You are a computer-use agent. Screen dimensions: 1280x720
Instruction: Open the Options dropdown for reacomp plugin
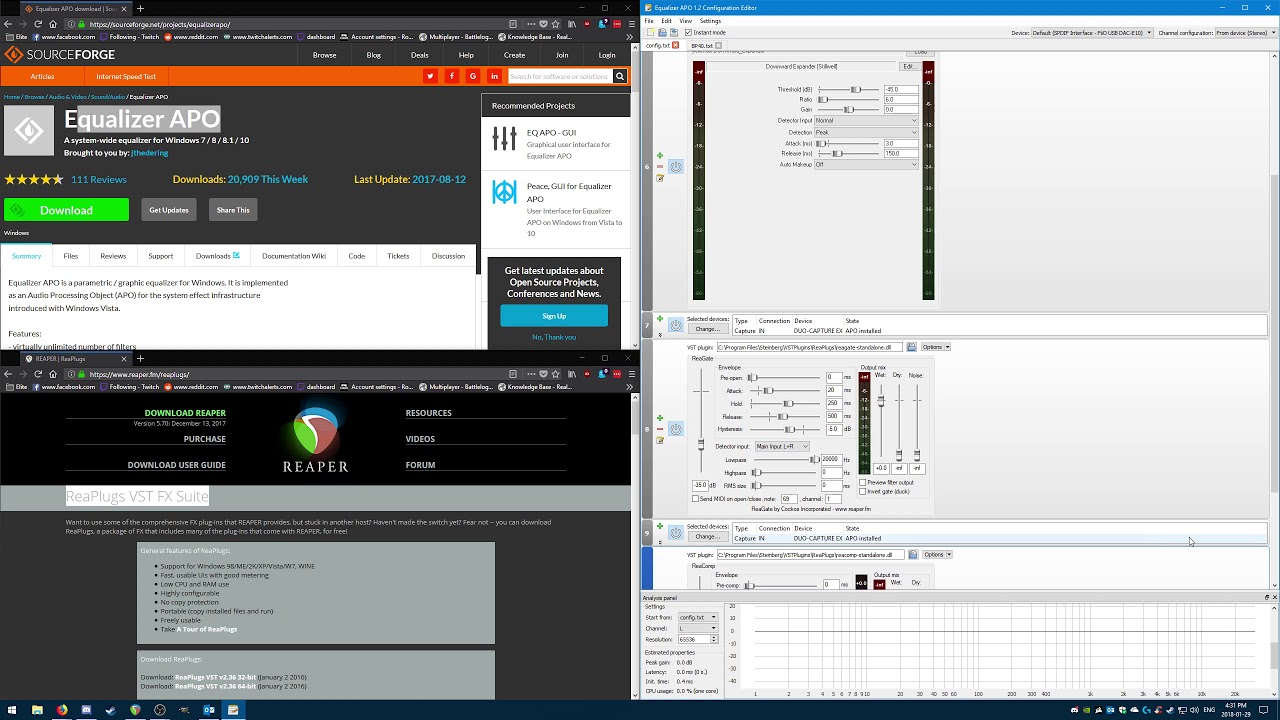coord(937,554)
